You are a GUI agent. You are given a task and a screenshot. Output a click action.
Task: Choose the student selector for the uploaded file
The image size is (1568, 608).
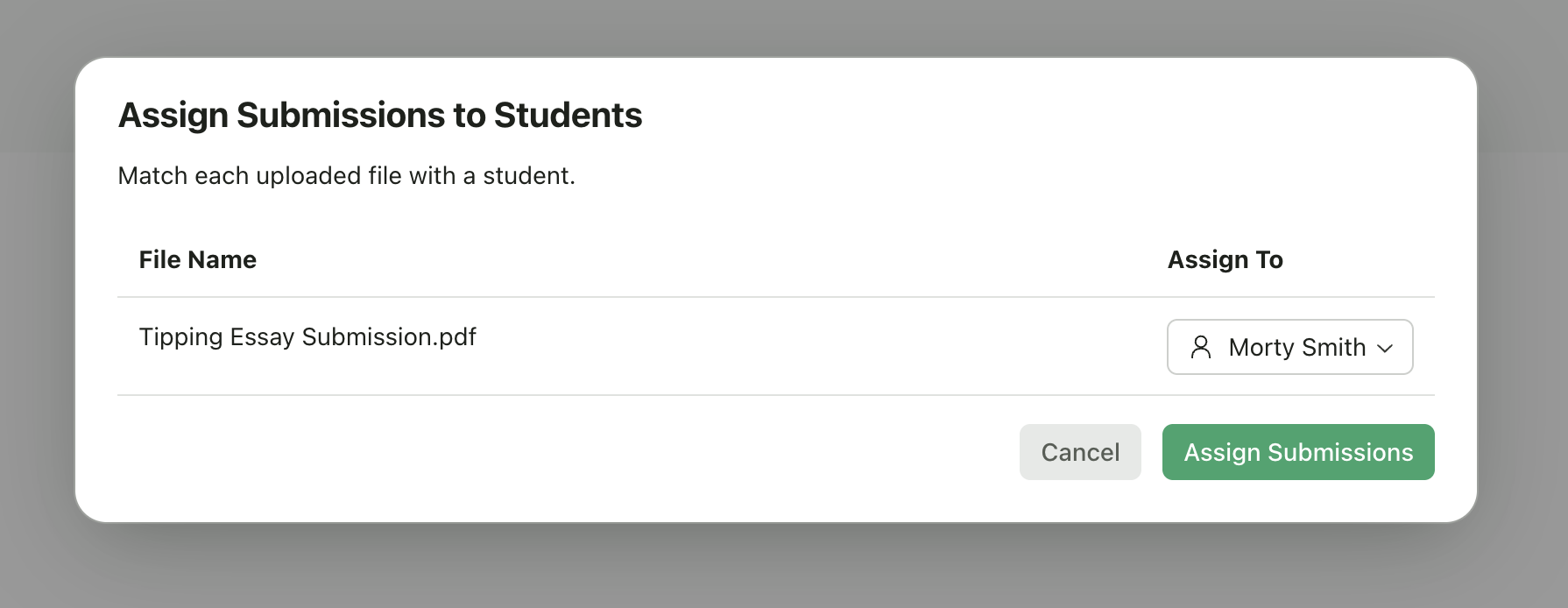click(1289, 347)
